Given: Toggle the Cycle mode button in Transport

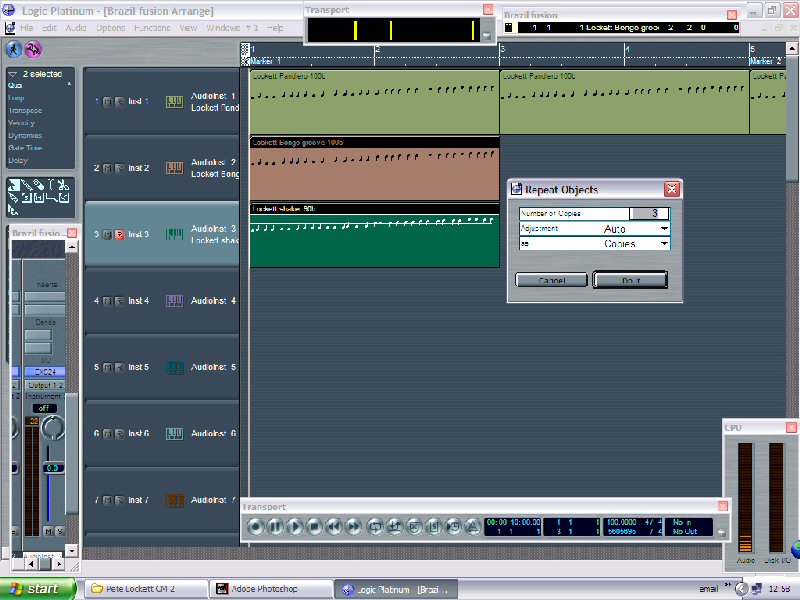Looking at the screenshot, I should point(376,526).
